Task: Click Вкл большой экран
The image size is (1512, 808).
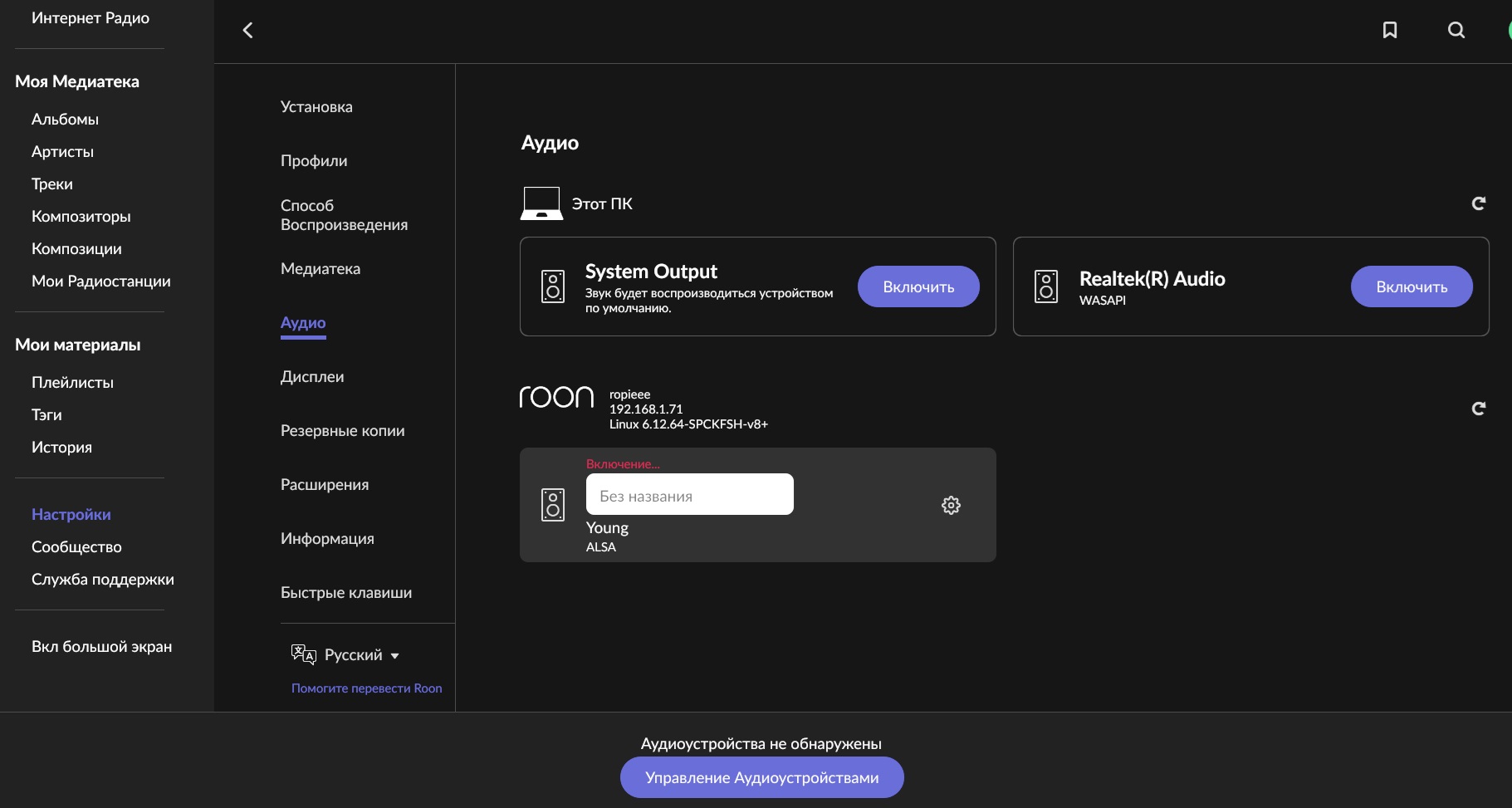Action: 101,647
